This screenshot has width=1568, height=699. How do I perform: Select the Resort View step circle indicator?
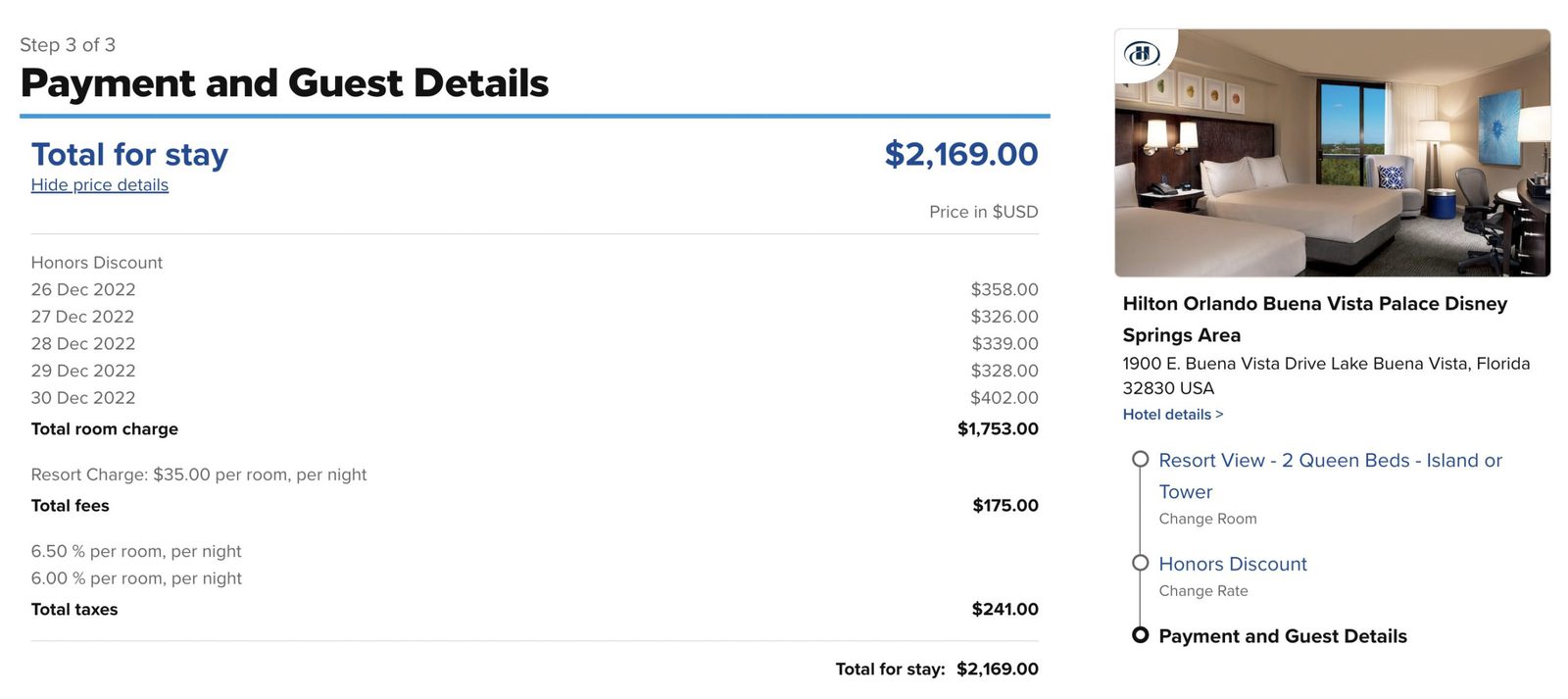coord(1140,458)
